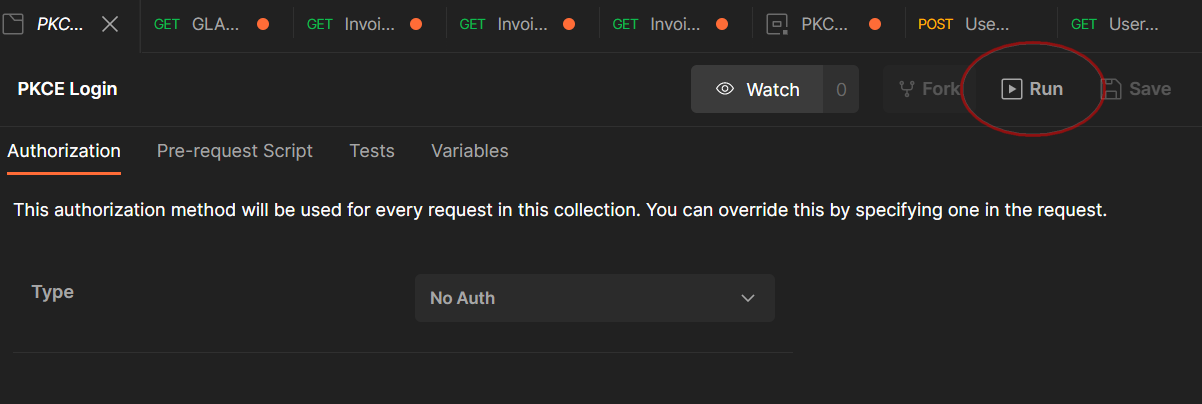Switch to the Pre-request Script tab
Viewport: 1202px width, 404px height.
coord(235,151)
